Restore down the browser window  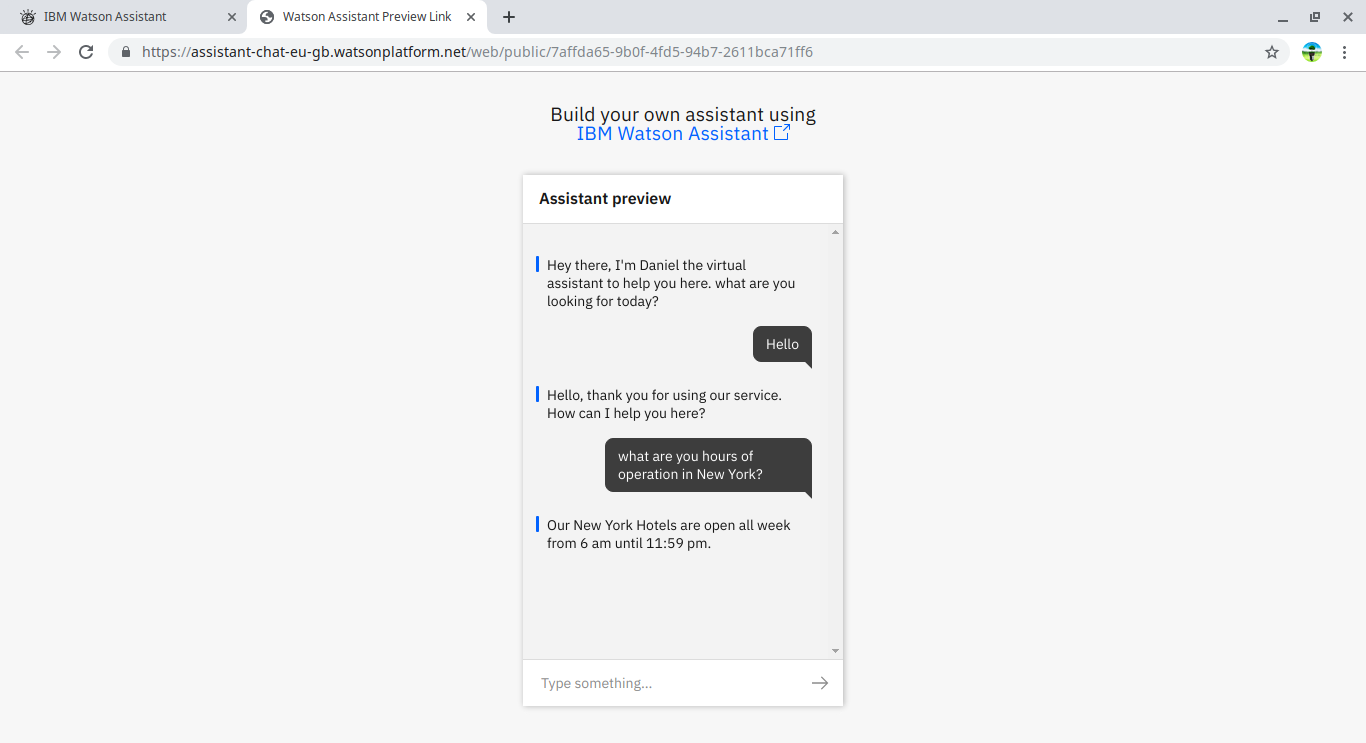pos(1315,17)
